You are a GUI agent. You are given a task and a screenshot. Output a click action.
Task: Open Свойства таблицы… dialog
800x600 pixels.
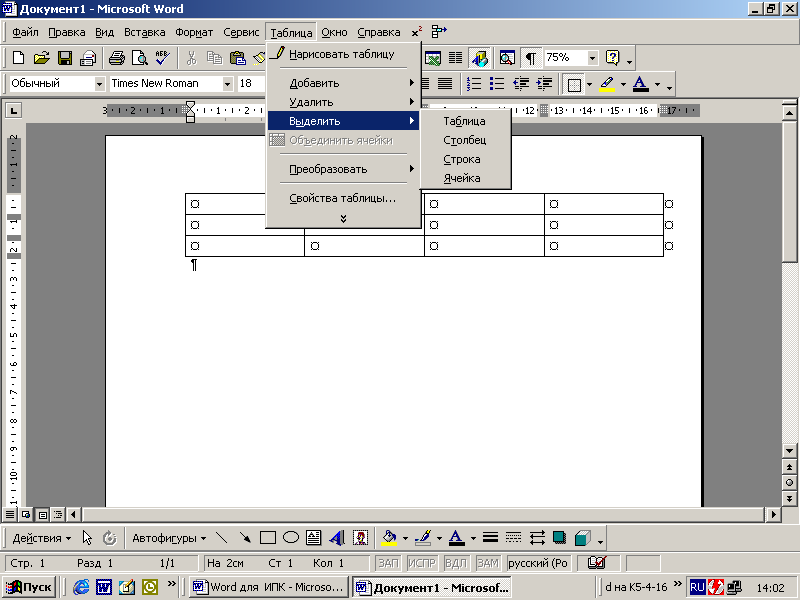343,198
